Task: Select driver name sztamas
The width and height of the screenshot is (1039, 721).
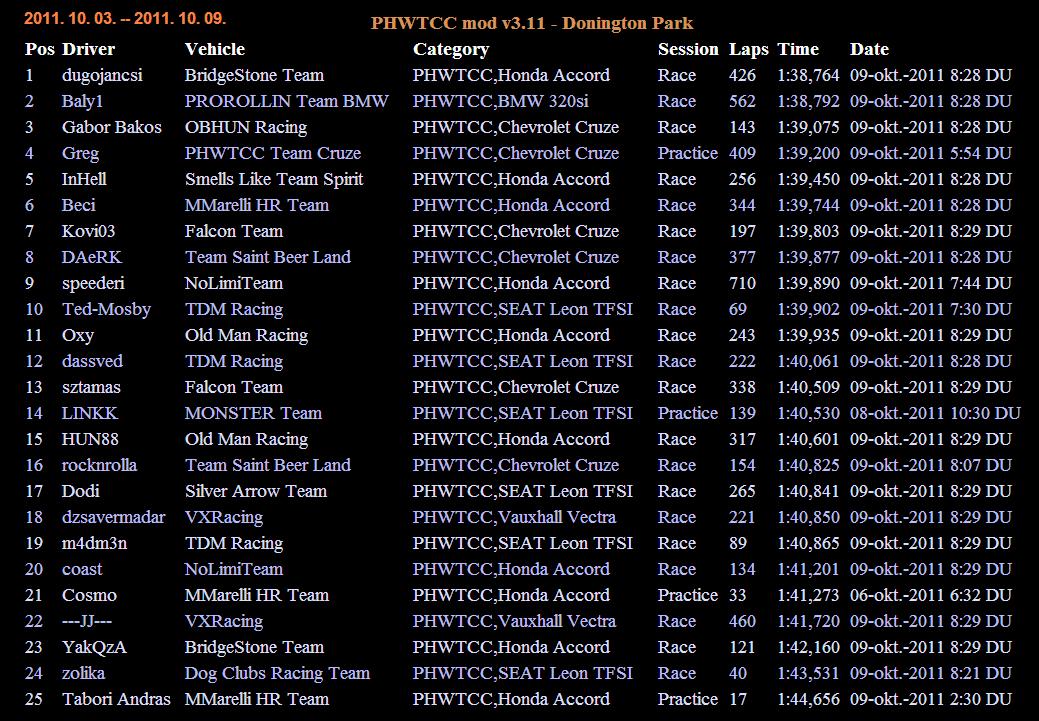Action: [91, 387]
